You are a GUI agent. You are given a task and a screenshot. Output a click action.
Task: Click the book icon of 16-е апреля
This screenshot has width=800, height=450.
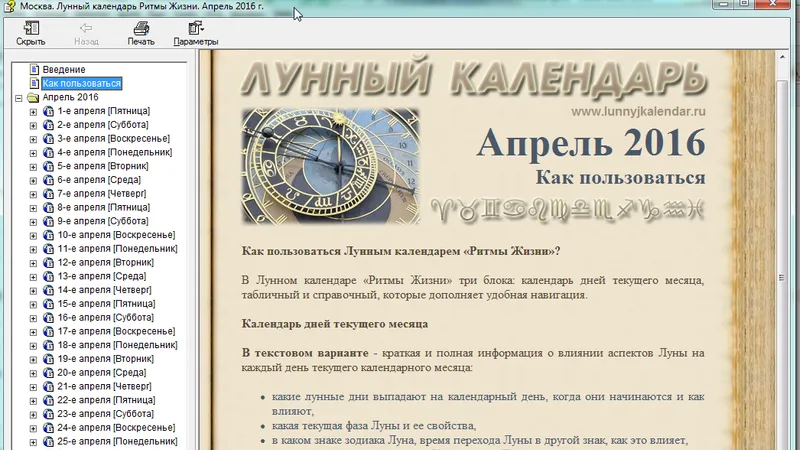point(48,317)
